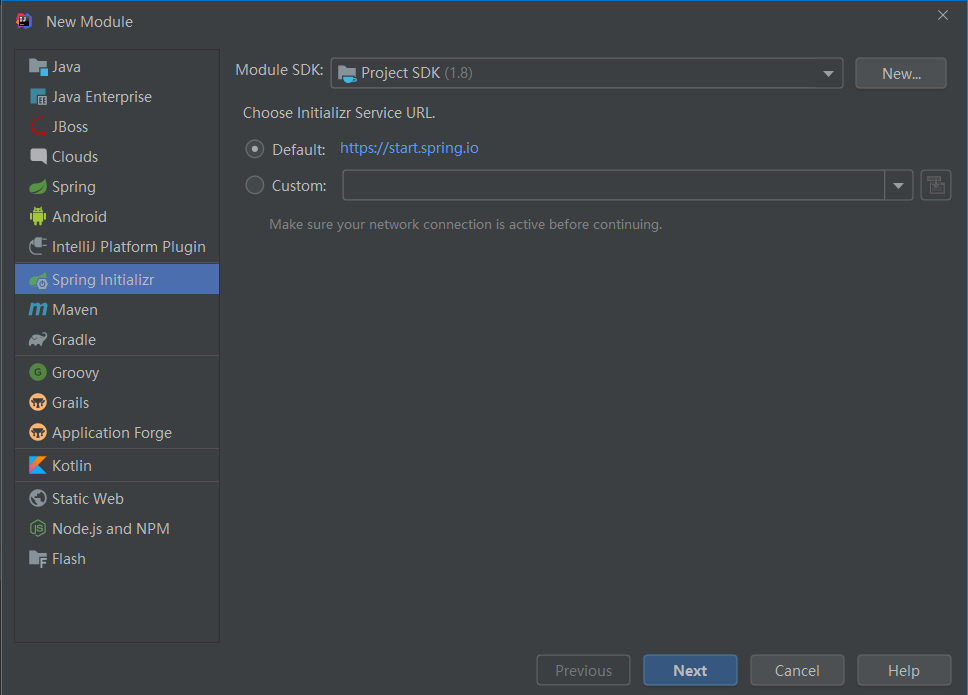Select the 'Groovy' list row
Image resolution: width=968 pixels, height=695 pixels.
pyautogui.click(x=117, y=372)
